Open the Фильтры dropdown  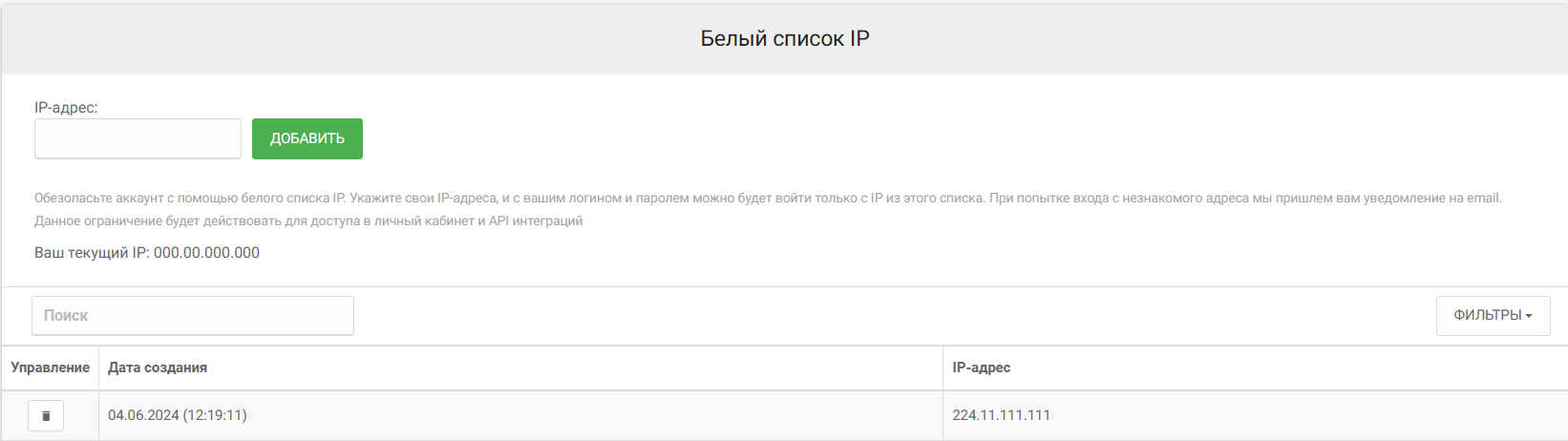pos(1492,316)
